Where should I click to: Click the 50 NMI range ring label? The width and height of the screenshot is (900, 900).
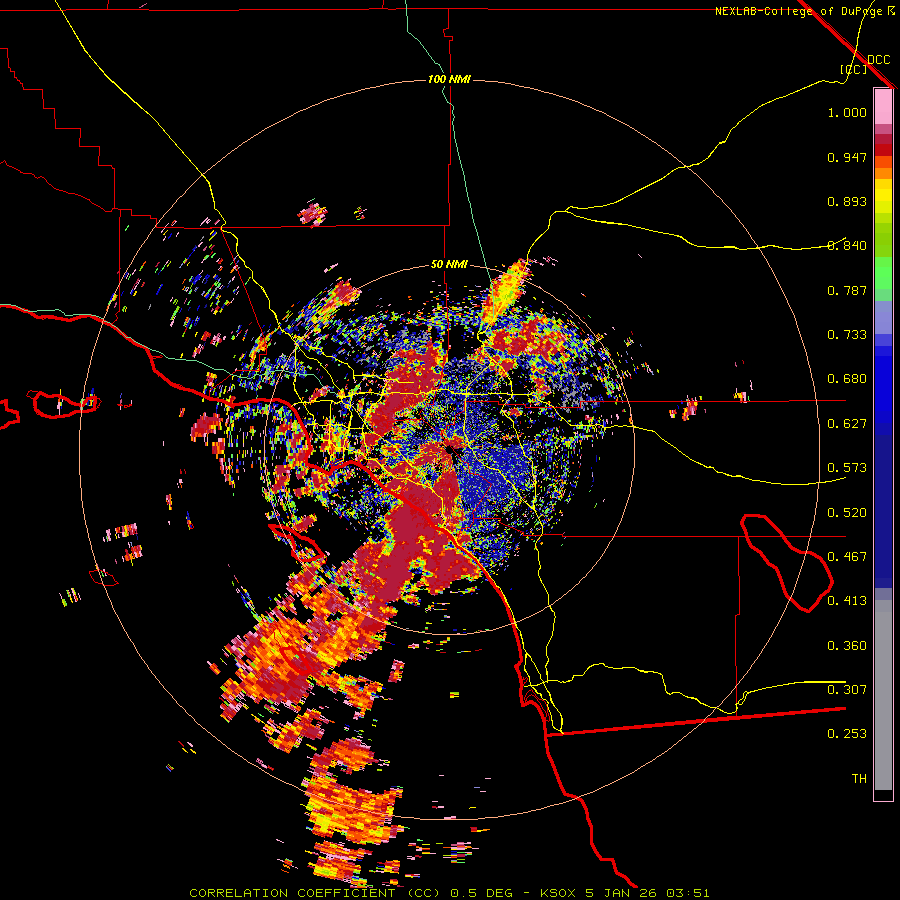(x=449, y=265)
